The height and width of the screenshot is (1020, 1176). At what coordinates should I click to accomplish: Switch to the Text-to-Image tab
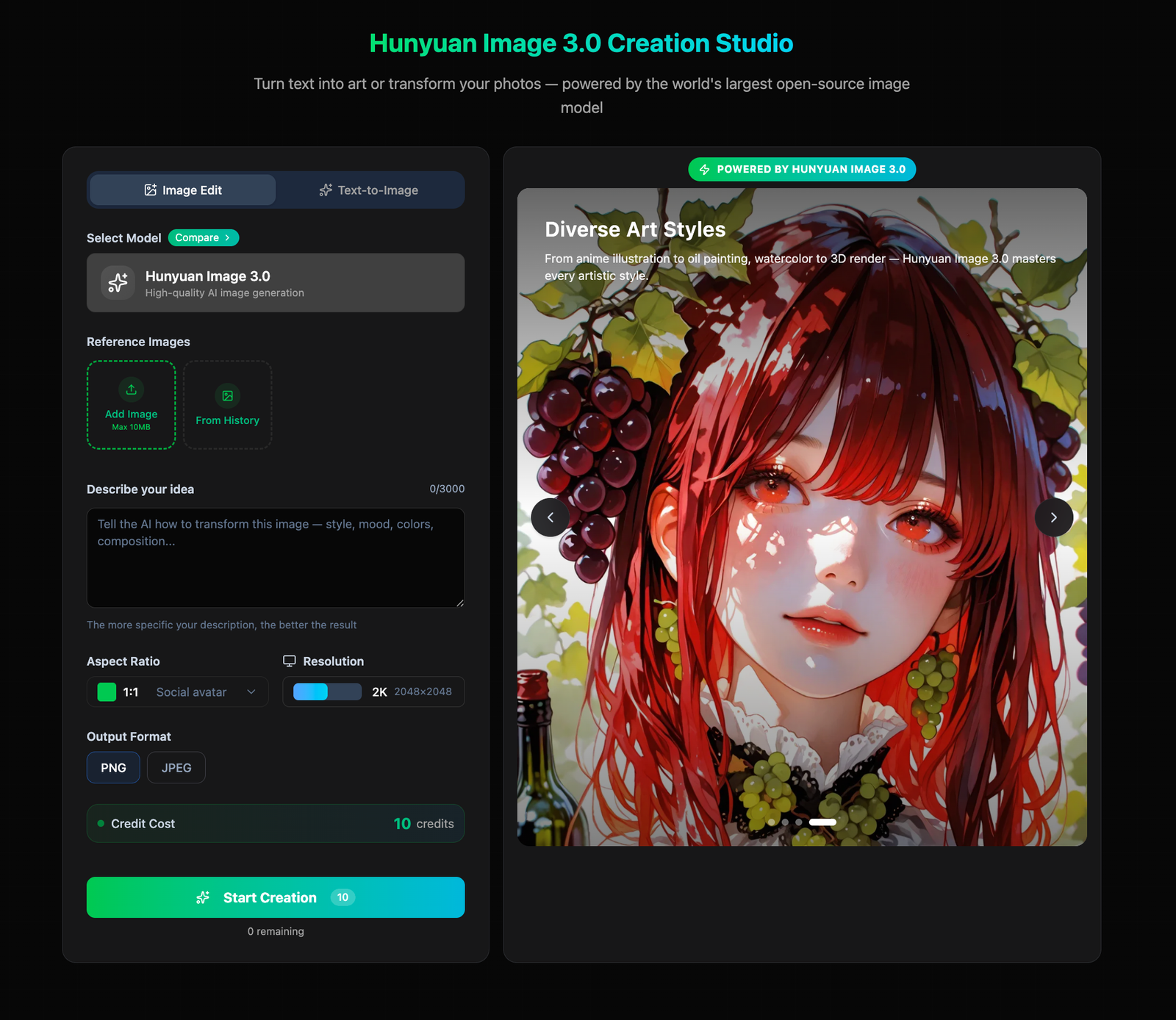click(369, 190)
